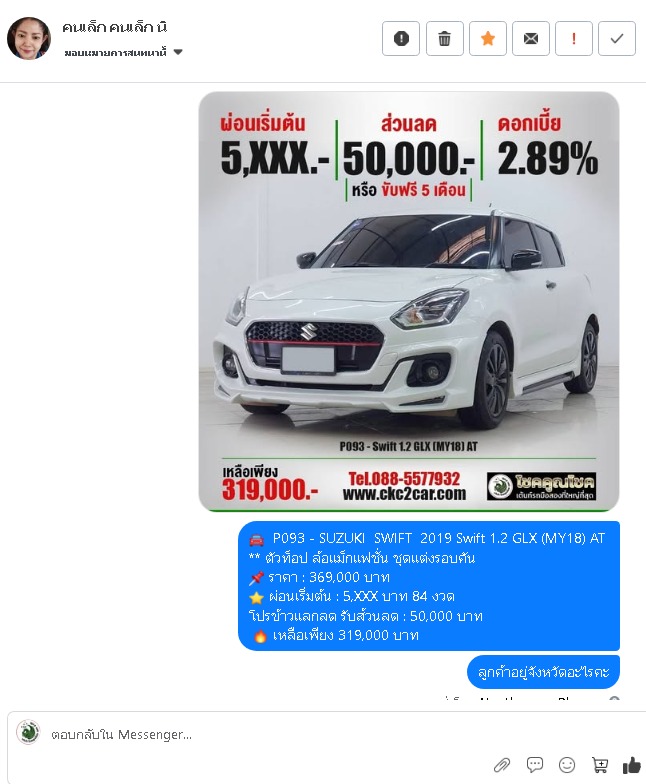The height and width of the screenshot is (784, 646).
Task: Attach a file using paperclip icon
Action: coord(502,764)
